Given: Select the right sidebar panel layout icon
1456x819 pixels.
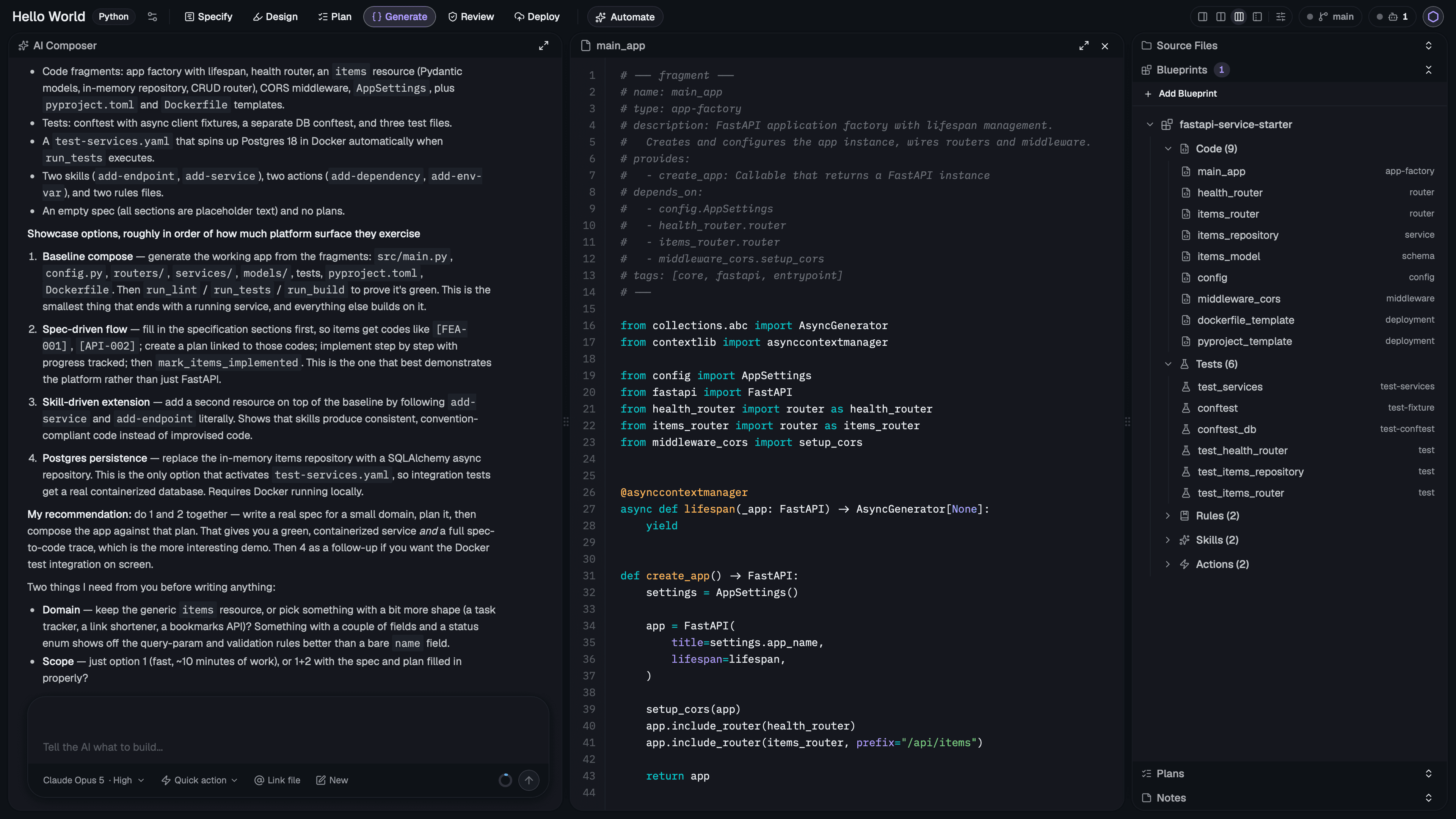Looking at the screenshot, I should pos(1203,16).
